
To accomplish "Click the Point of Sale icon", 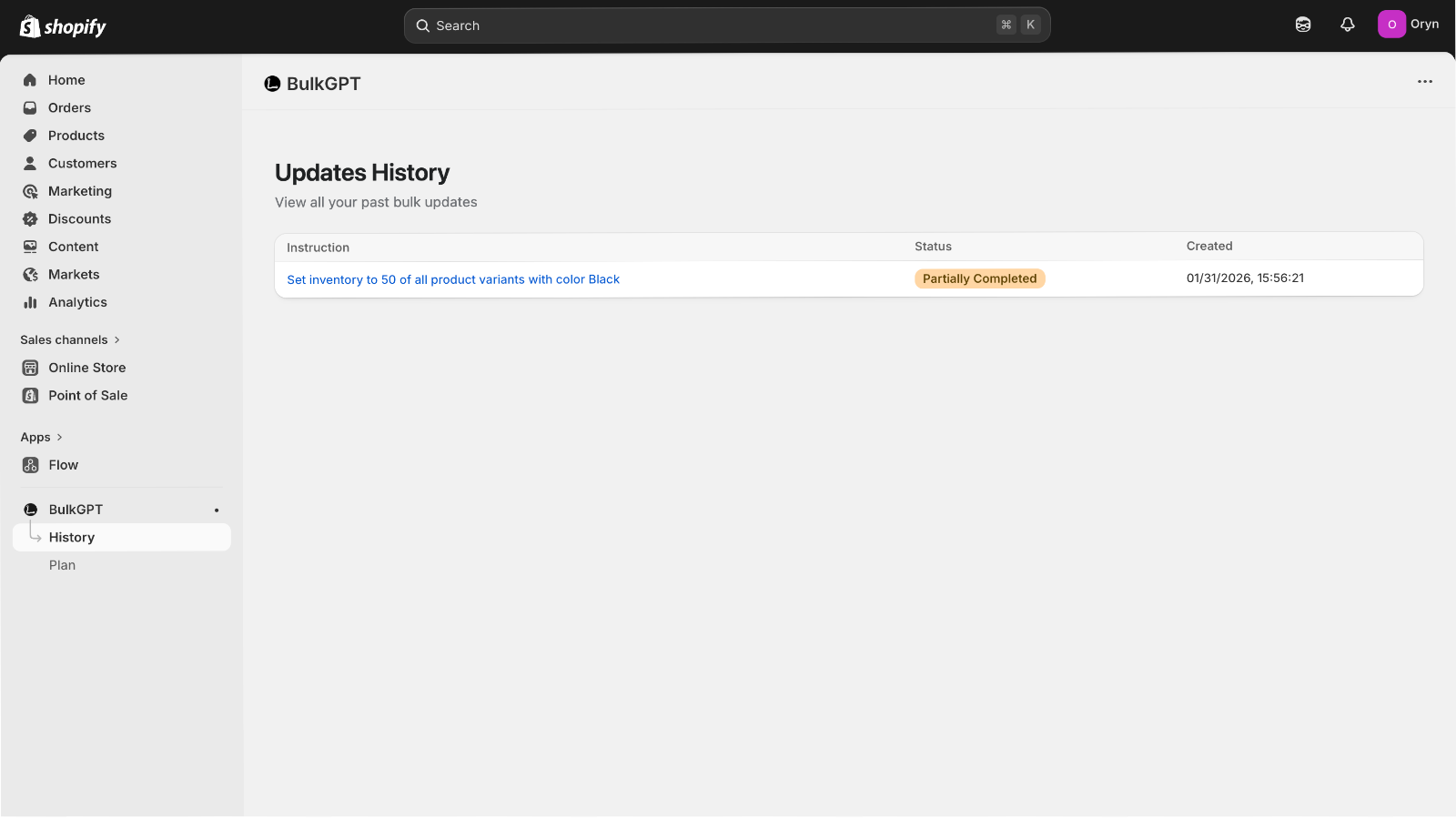I will tap(30, 396).
